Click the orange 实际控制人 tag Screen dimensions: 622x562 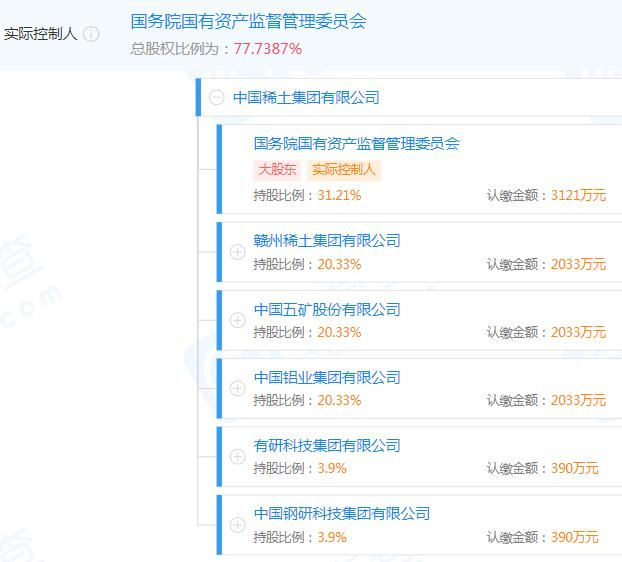344,170
